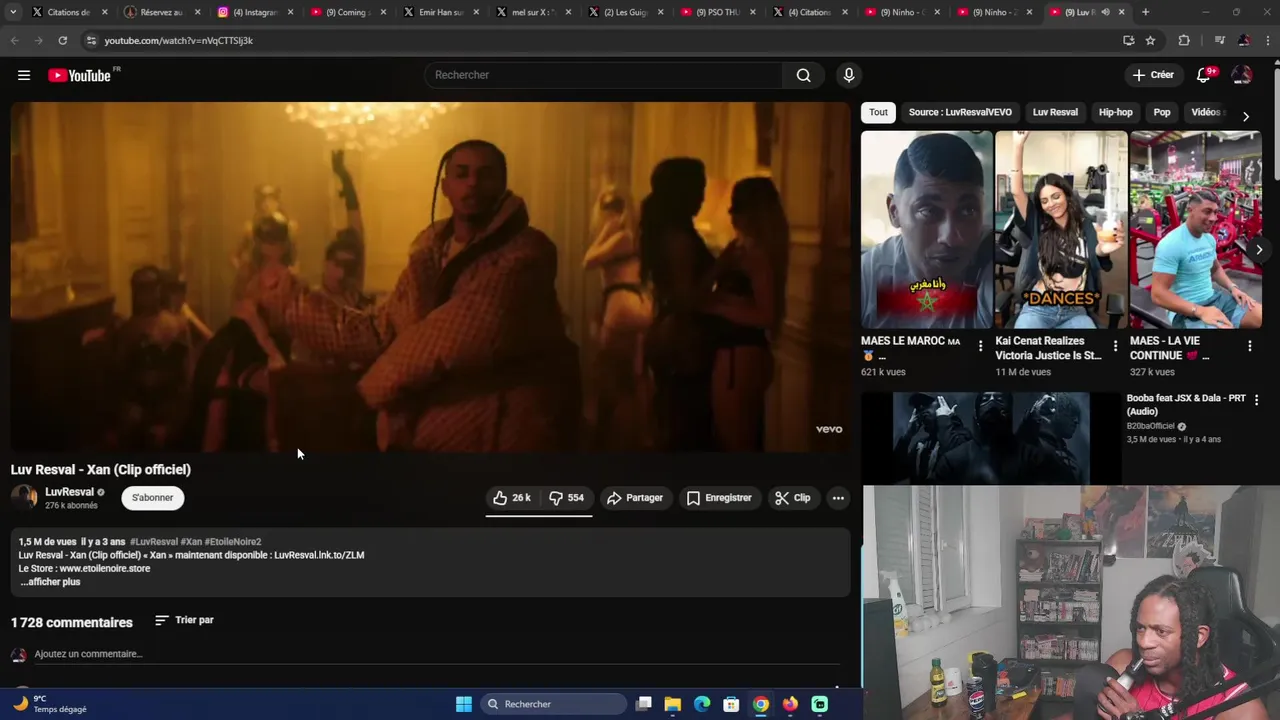Open weather widget Temps dégagé
This screenshot has height=720, width=1280.
(x=50, y=704)
